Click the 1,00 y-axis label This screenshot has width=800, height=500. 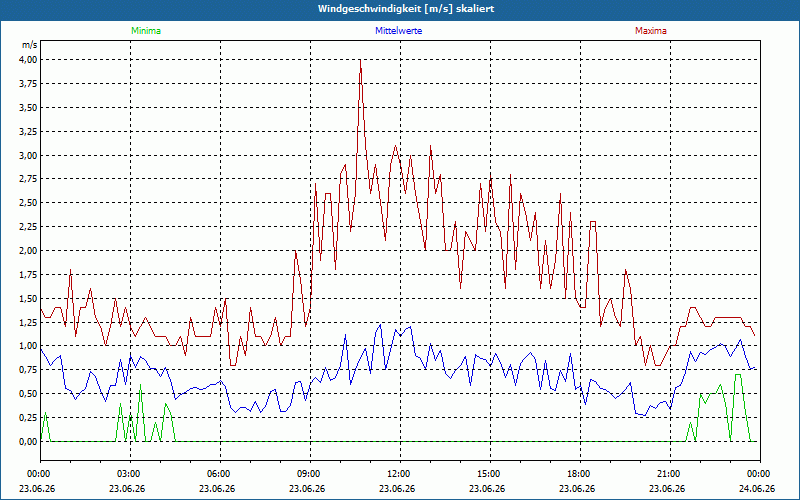pyautogui.click(x=28, y=346)
